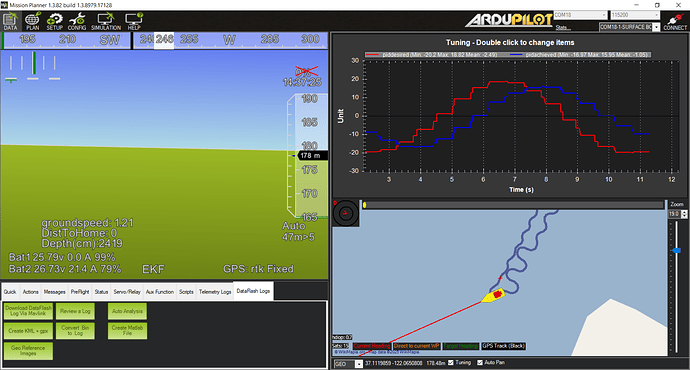Expand the COM18 port dropdown
Screen dimensions: 690x370
click(x=580, y=15)
